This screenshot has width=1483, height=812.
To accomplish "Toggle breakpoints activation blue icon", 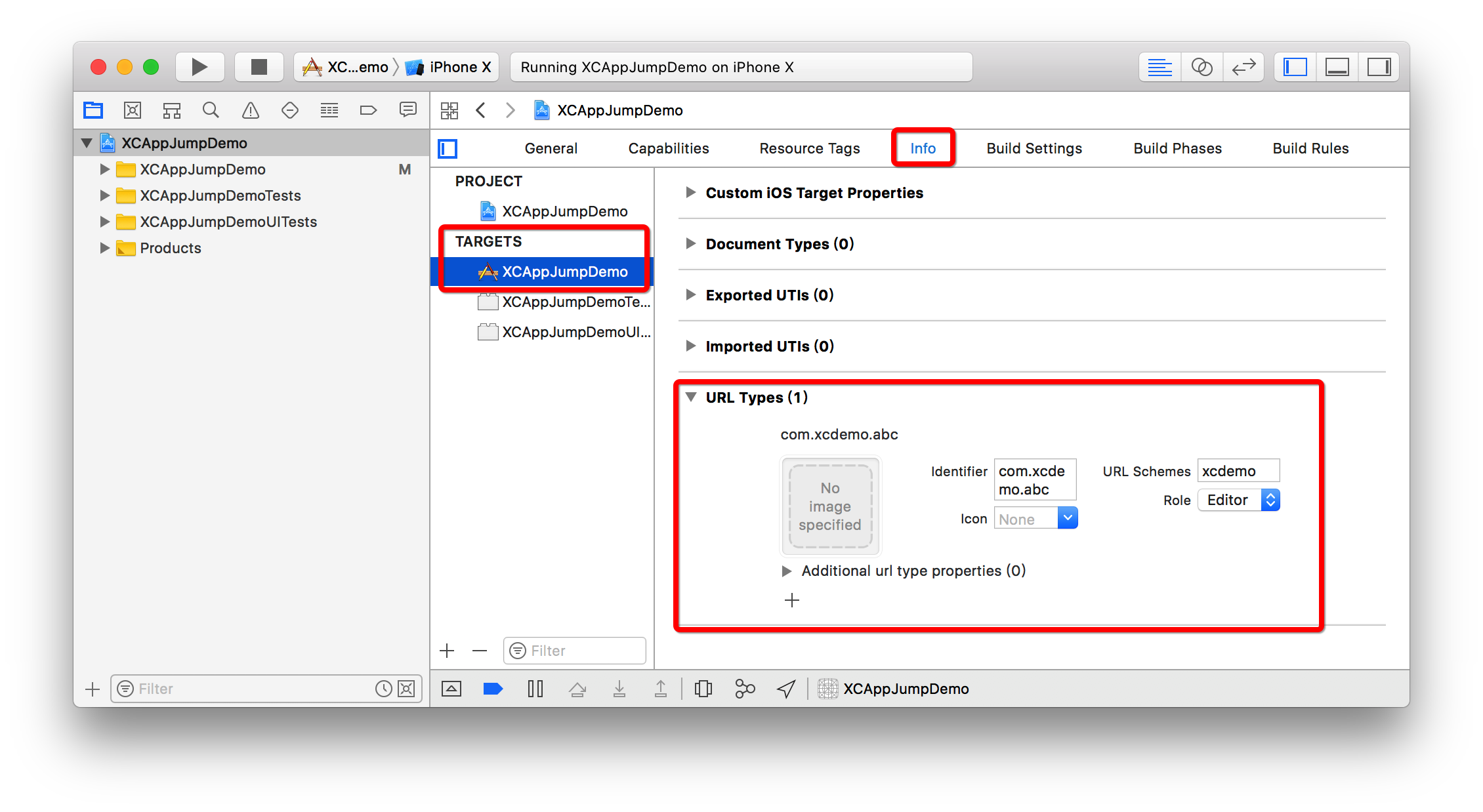I will coord(493,689).
